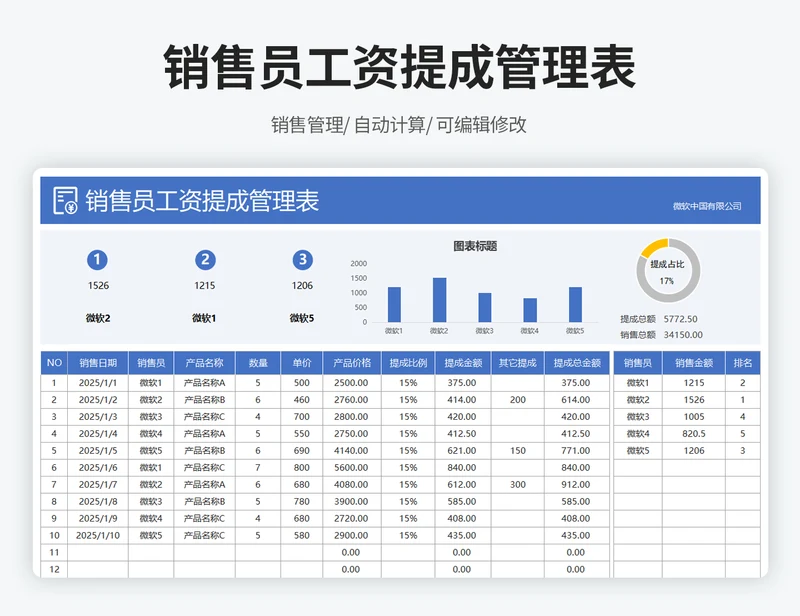
Task: Select the 2500.00 product price cell
Action: point(352,383)
